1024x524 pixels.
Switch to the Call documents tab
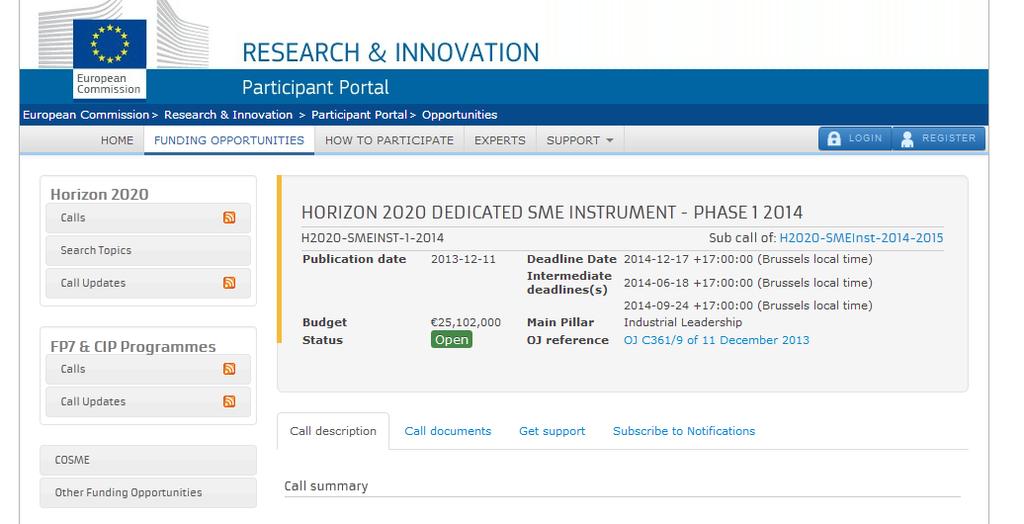click(x=448, y=431)
